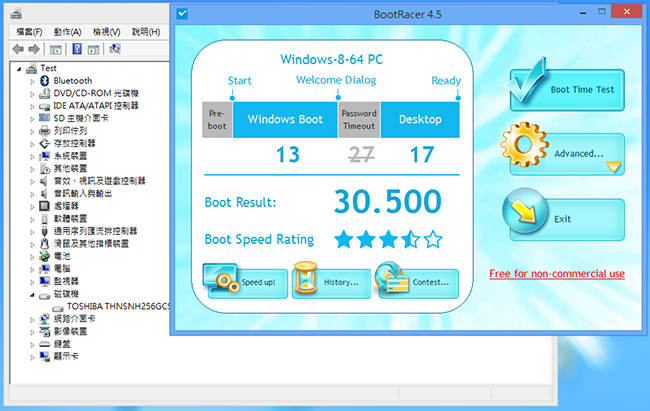Click the Boot Speed Rating stars
650x411 pixels.
point(388,239)
